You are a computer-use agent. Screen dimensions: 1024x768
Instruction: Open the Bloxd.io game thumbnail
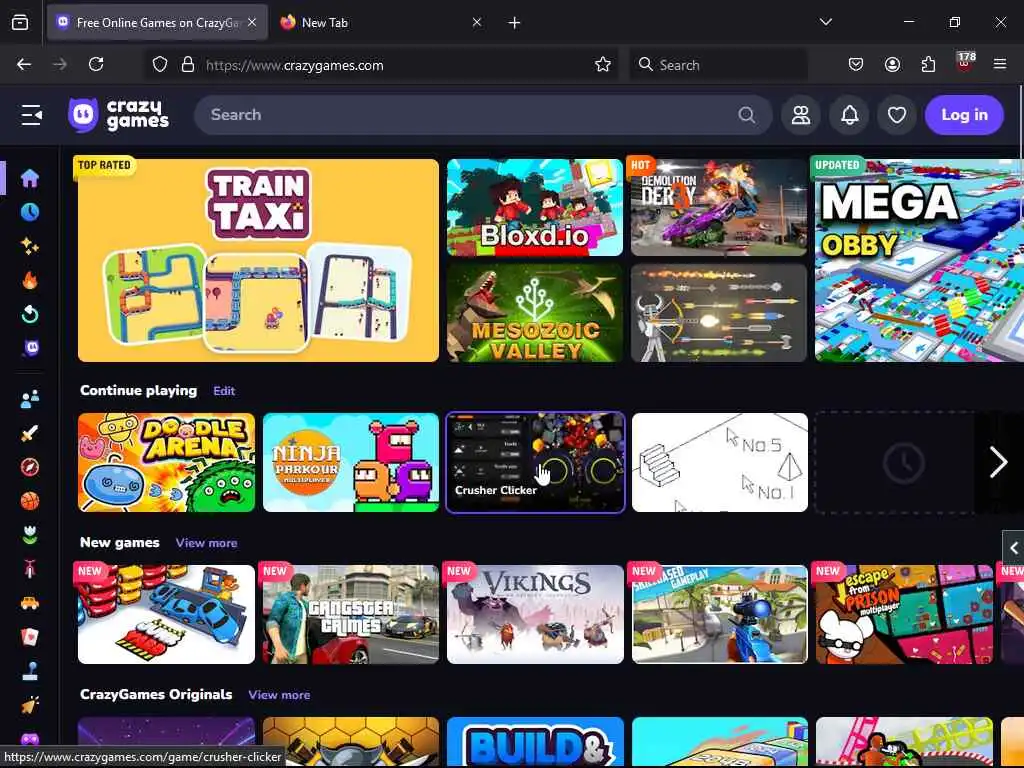tap(535, 207)
